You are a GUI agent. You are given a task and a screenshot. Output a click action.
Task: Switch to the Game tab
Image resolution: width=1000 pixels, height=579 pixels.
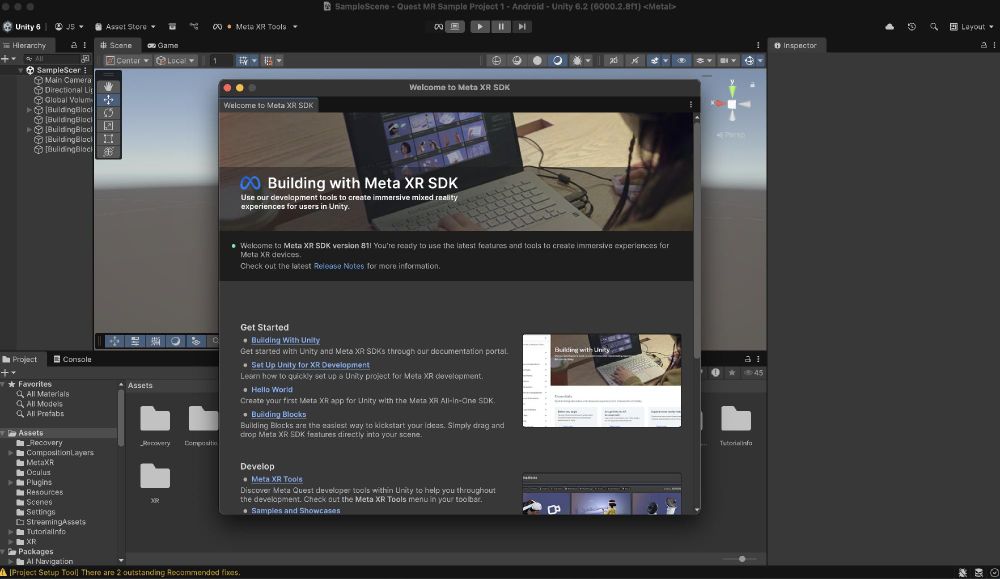click(163, 45)
